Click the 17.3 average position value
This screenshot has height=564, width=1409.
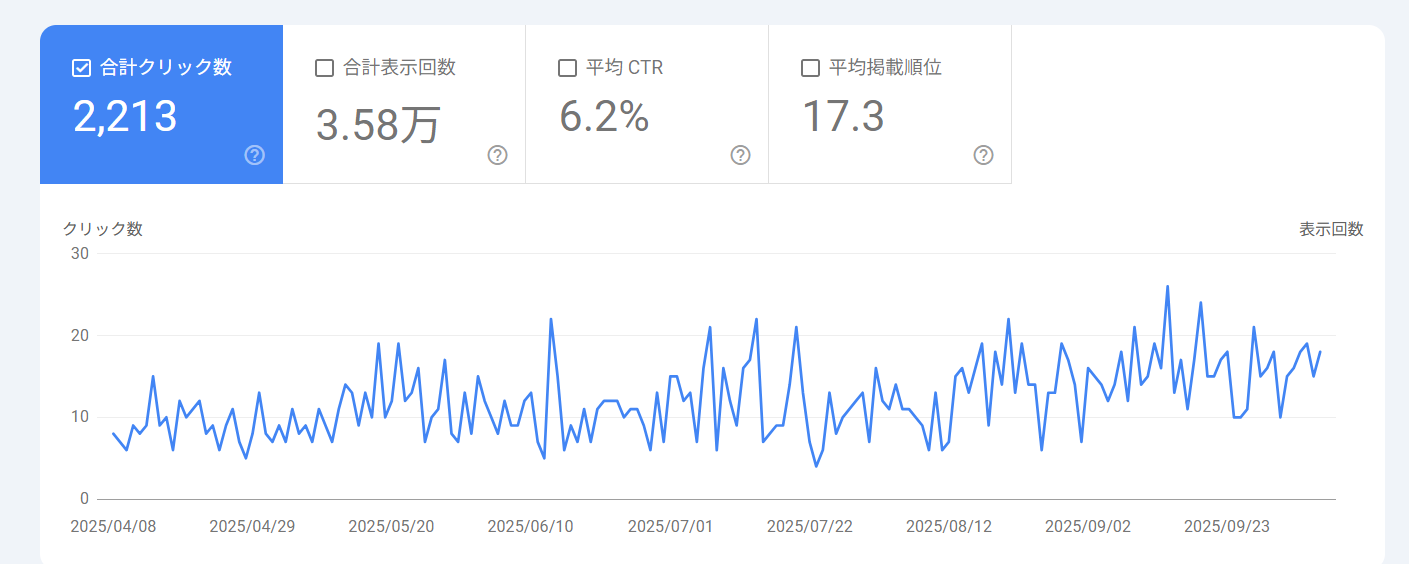tap(843, 117)
